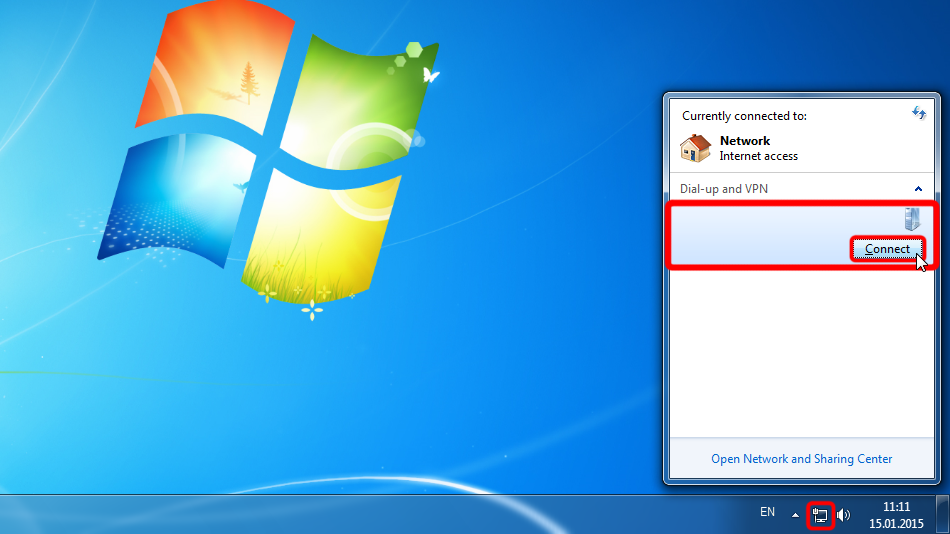Click the Currently connected to label
The width and height of the screenshot is (950, 534).
coord(744,116)
